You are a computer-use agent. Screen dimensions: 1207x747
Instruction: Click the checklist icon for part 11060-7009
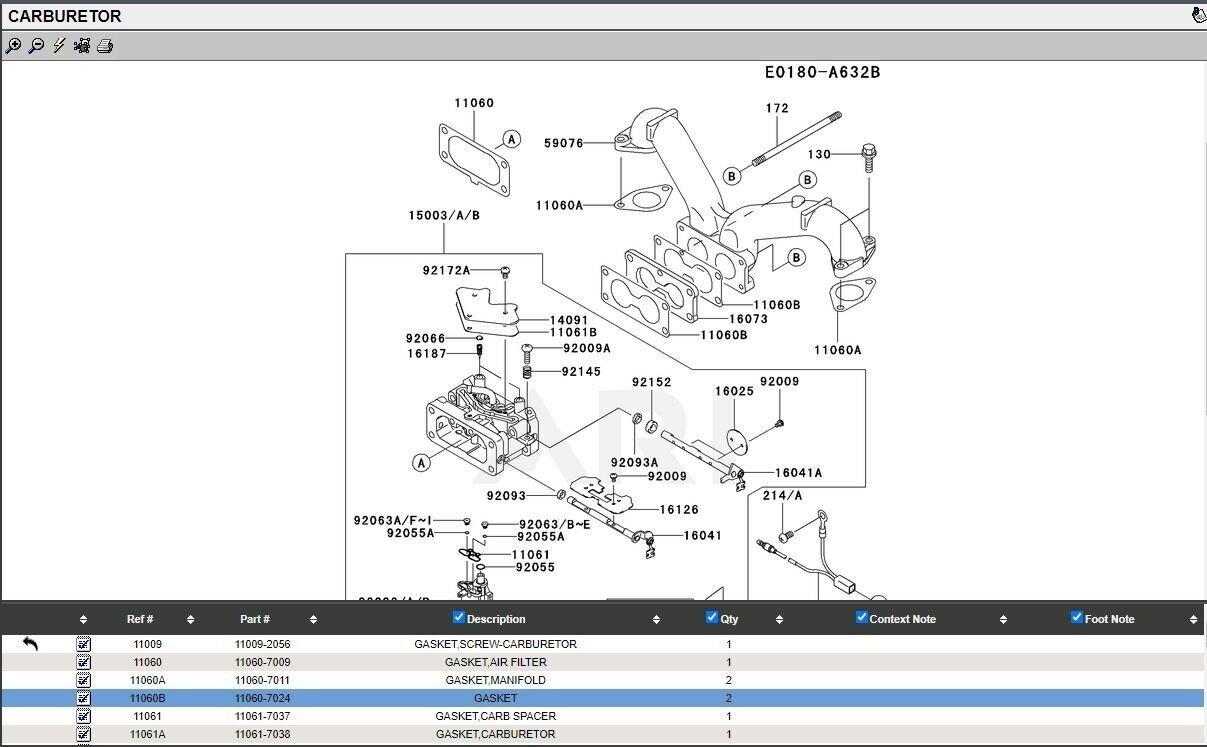click(84, 662)
